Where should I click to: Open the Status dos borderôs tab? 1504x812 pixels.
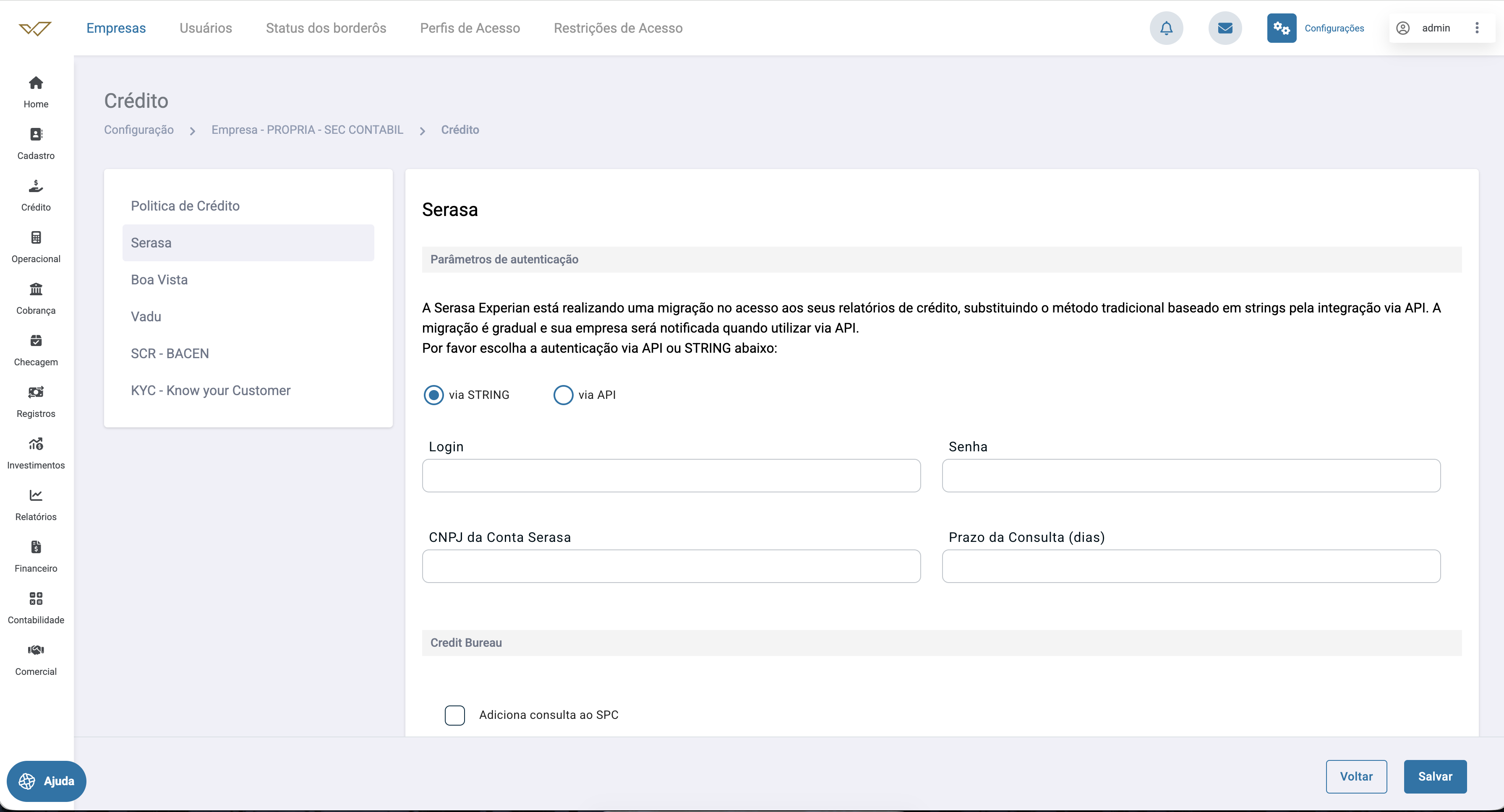(326, 28)
